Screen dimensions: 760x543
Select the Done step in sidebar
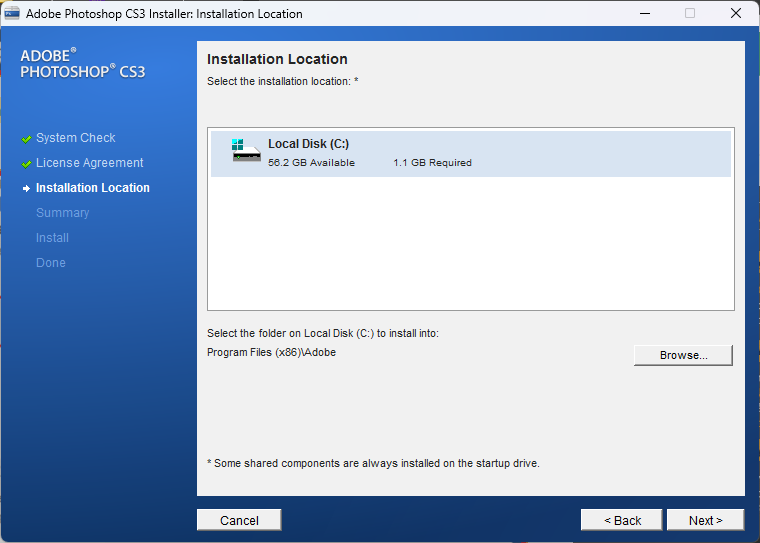click(x=51, y=263)
